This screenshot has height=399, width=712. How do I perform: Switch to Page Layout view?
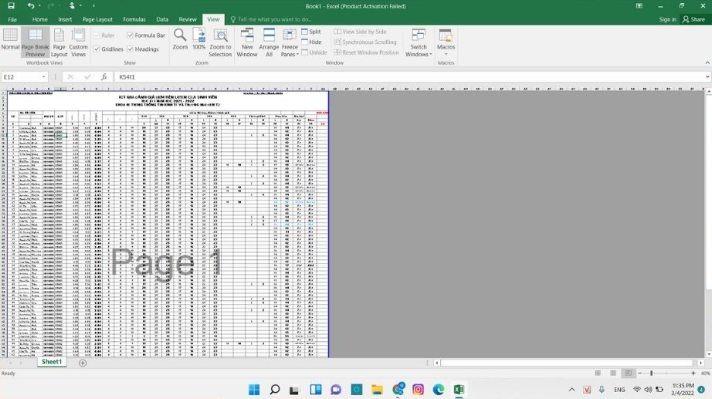(59, 42)
